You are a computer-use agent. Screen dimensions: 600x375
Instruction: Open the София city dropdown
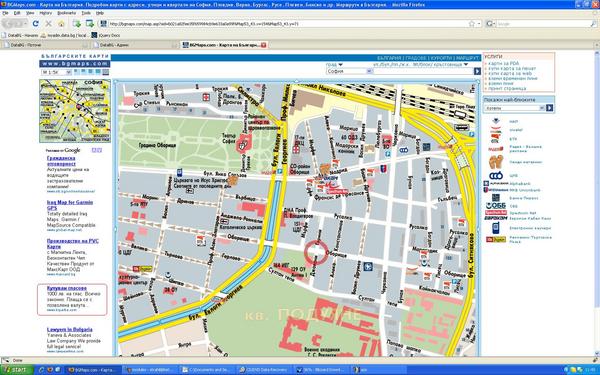pyautogui.click(x=349, y=71)
